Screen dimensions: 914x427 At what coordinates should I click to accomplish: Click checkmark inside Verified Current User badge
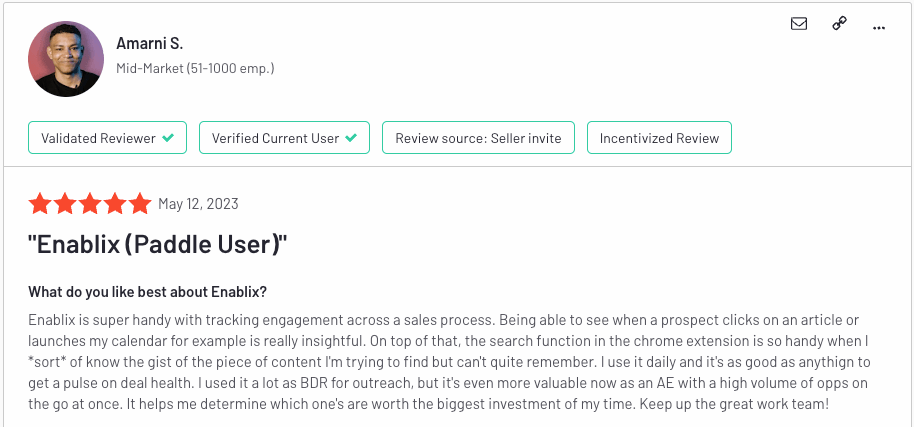click(351, 138)
